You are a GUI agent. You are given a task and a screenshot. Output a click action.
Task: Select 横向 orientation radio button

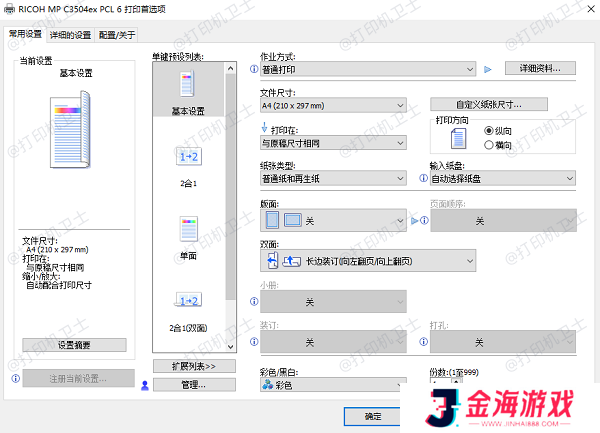point(488,145)
